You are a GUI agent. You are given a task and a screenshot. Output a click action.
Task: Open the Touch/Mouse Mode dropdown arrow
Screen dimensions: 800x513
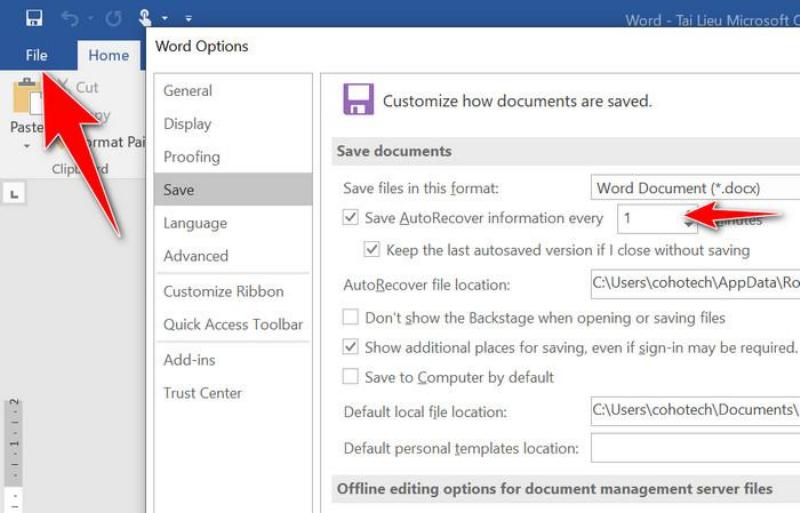[165, 18]
